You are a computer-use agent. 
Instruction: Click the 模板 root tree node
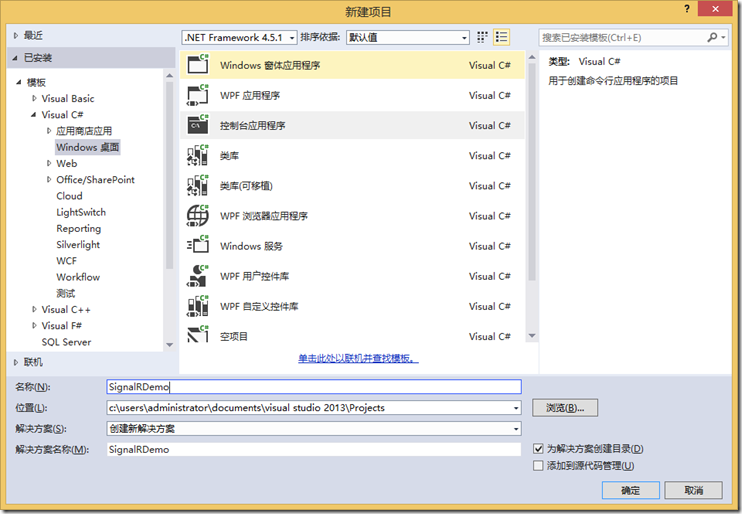tap(36, 82)
